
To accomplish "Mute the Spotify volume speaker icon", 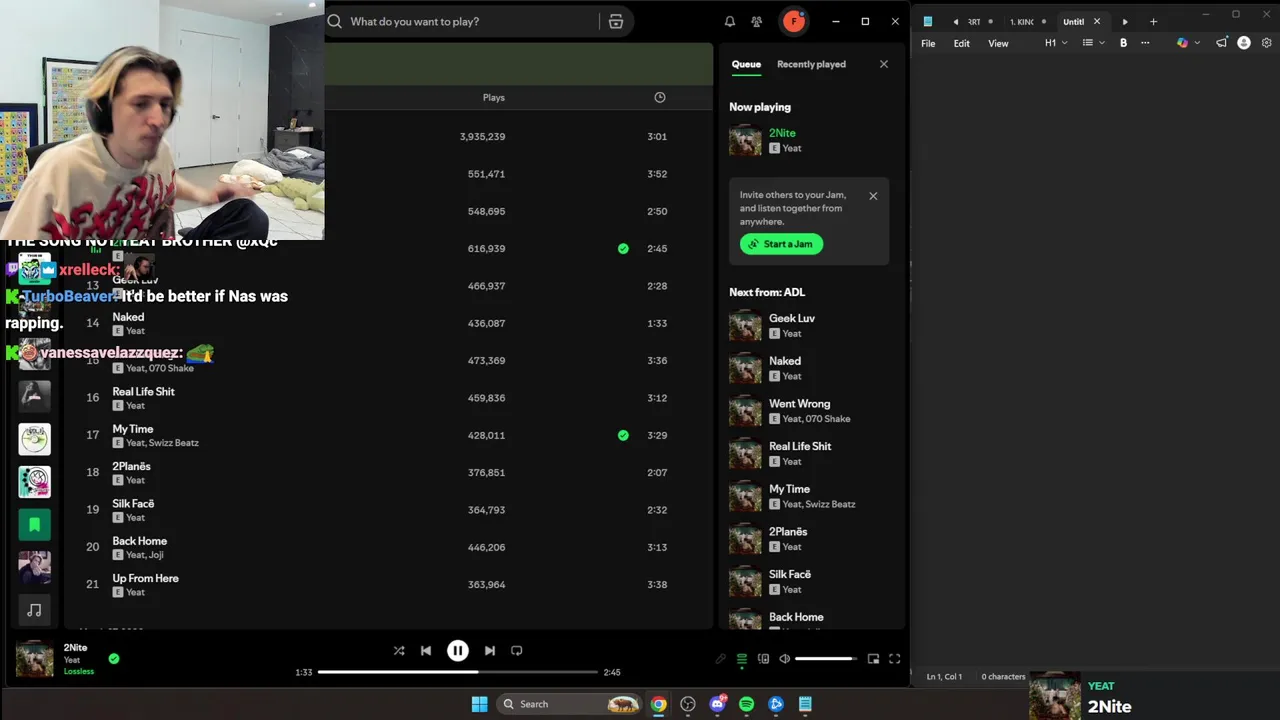I will pyautogui.click(x=785, y=659).
